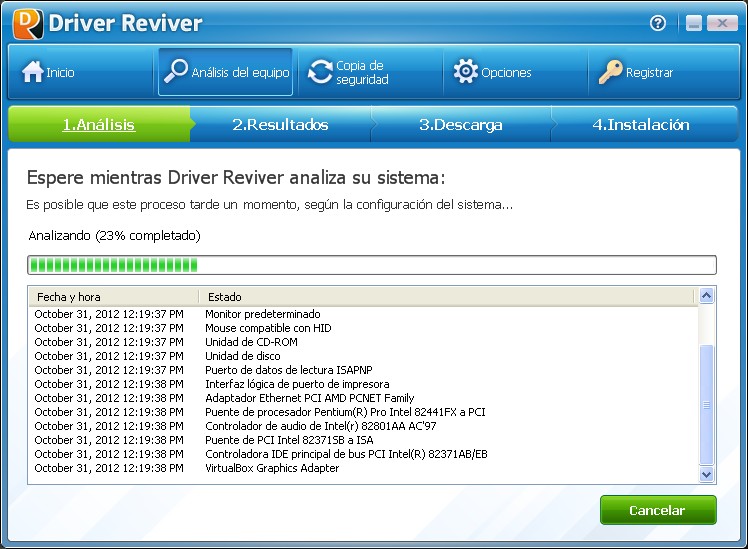Click the log scrollbar up arrow
The image size is (748, 549).
click(706, 296)
